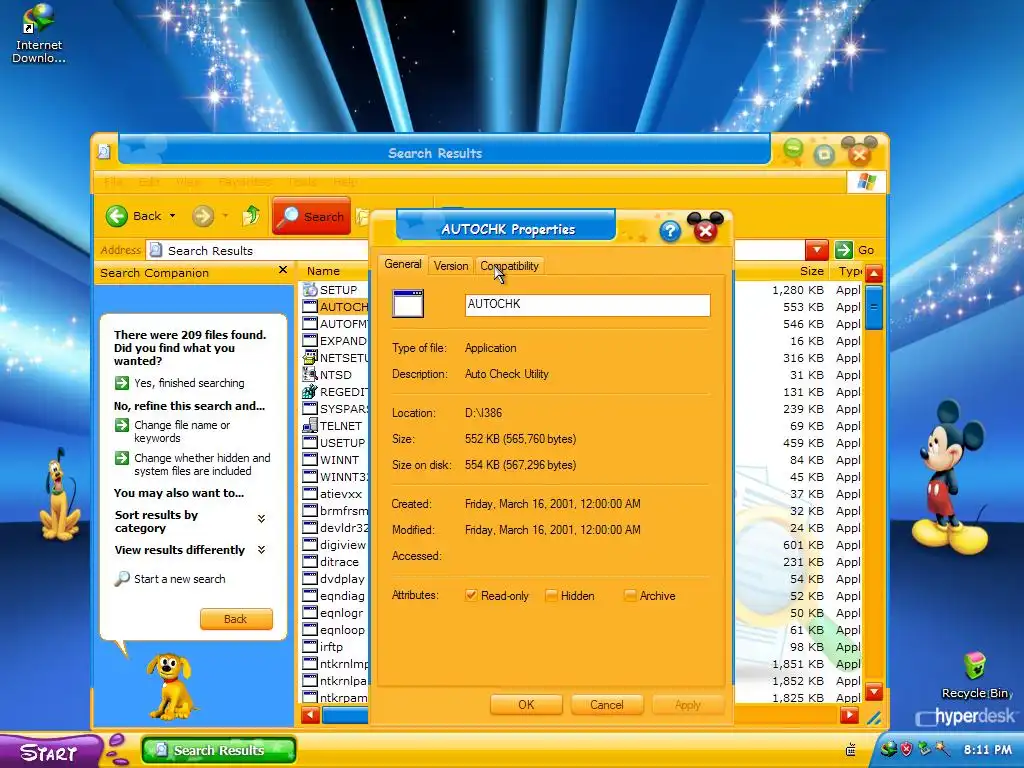Image resolution: width=1024 pixels, height=768 pixels.
Task: Open the Back button history dropdown arrow
Action: tap(172, 216)
